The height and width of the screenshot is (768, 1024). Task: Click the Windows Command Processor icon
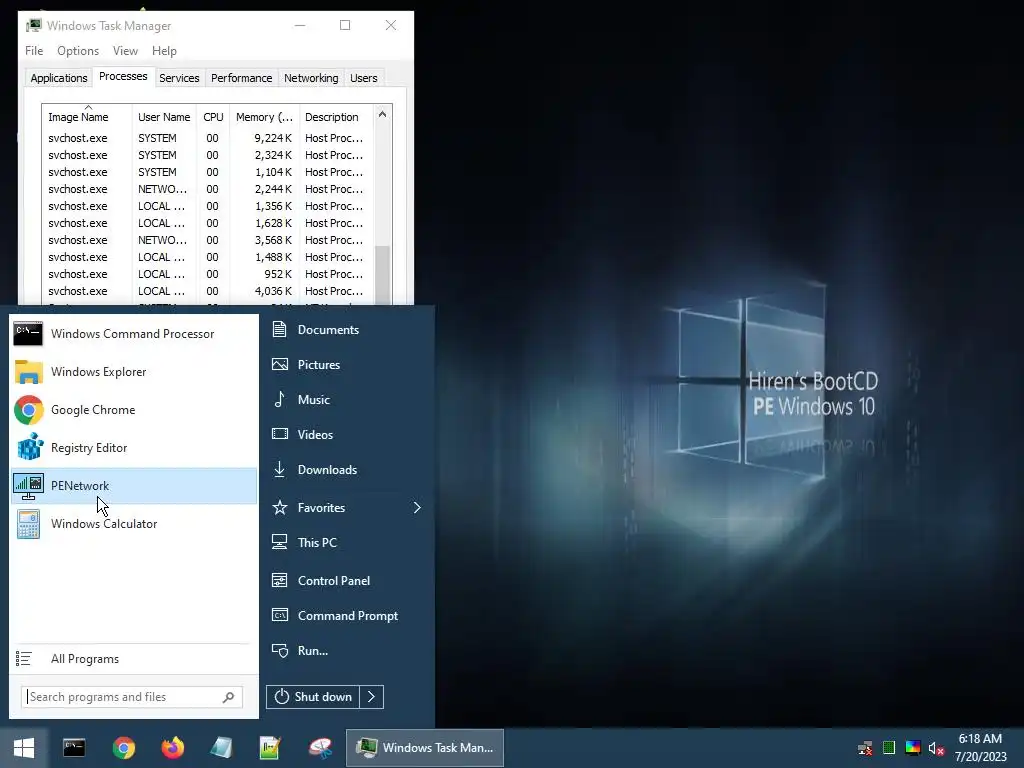click(x=28, y=334)
